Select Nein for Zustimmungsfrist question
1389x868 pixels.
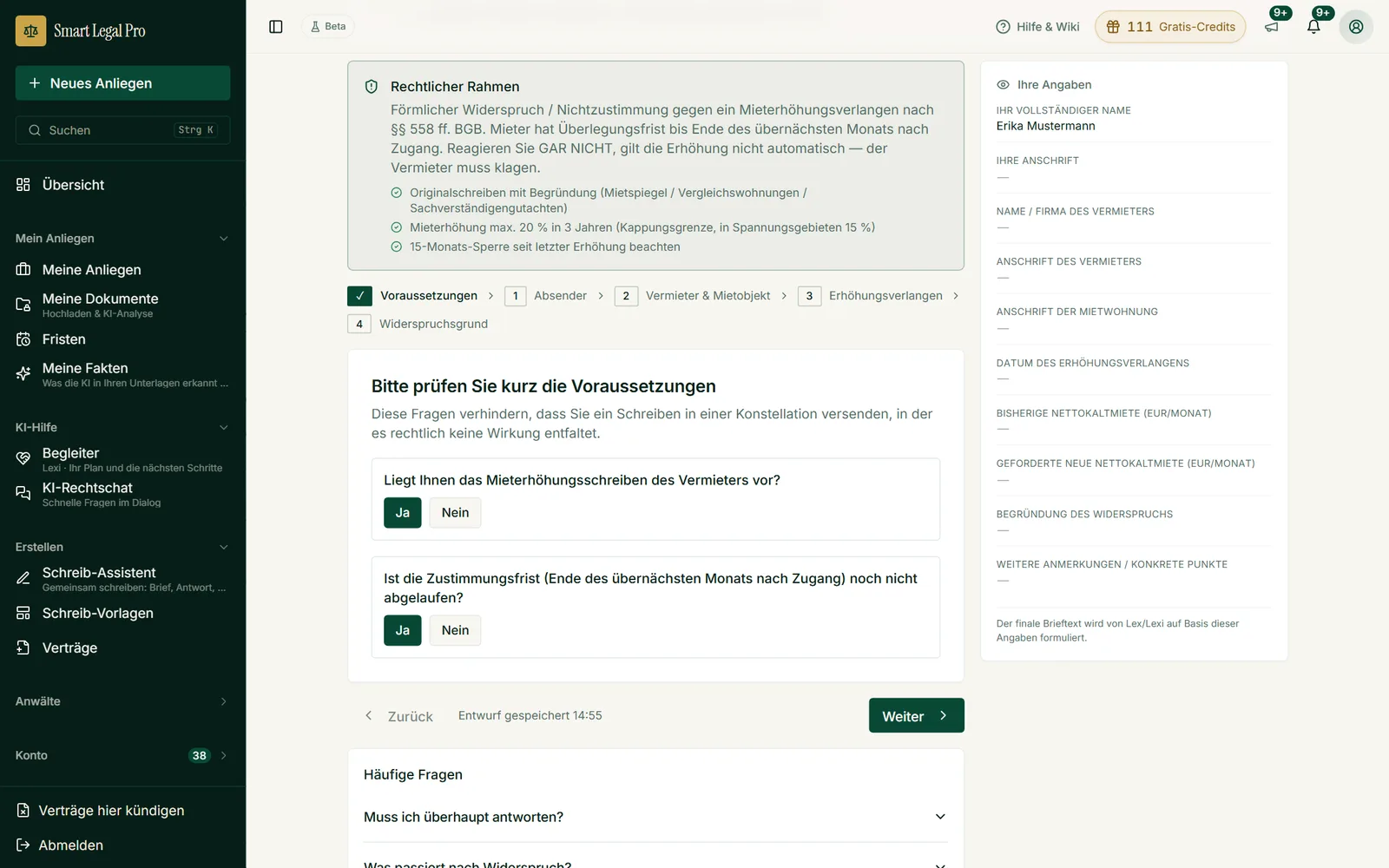point(455,630)
